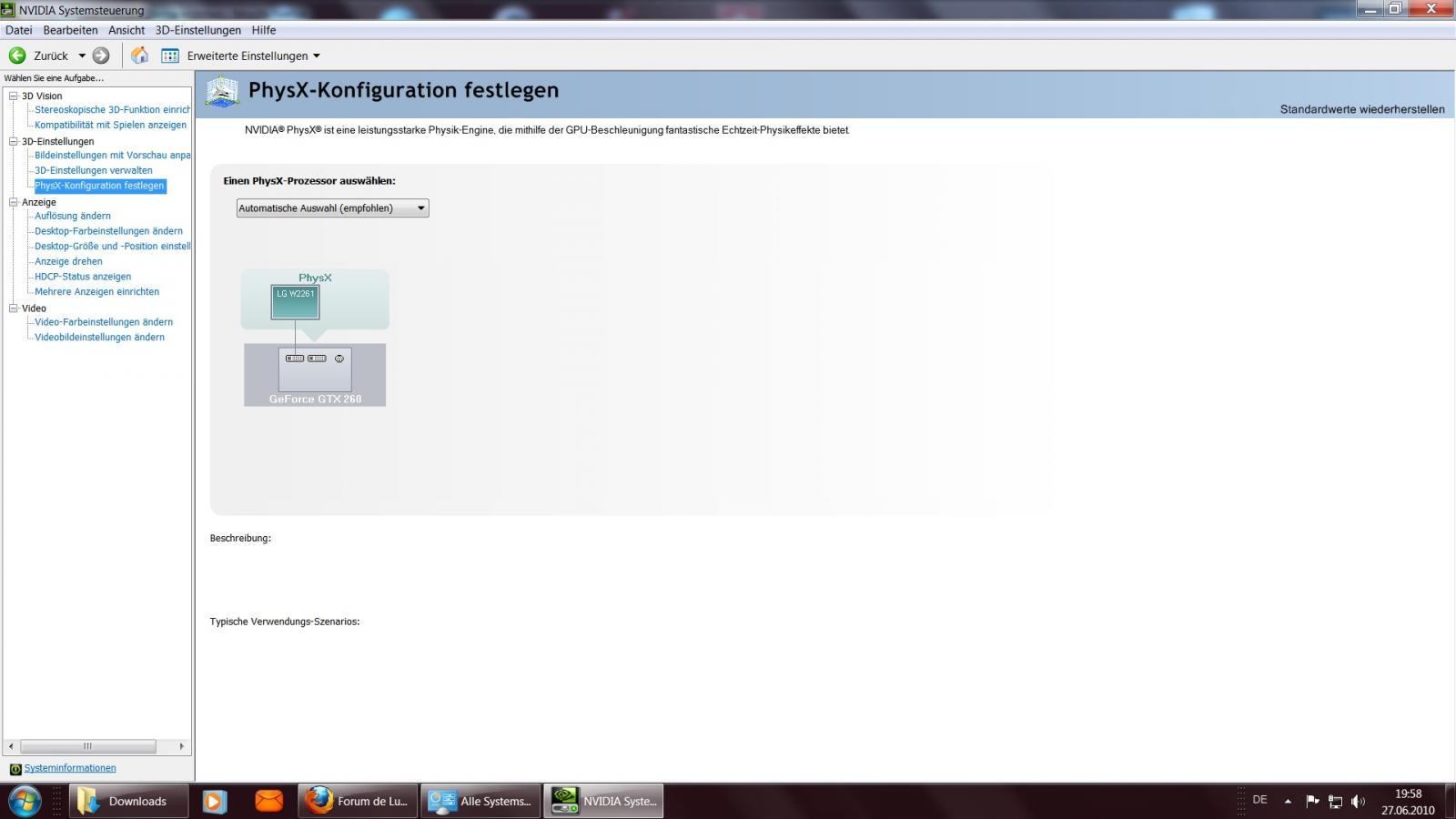
Task: Select PhysX-Konfiguration festlegen in tree
Action: tap(100, 186)
